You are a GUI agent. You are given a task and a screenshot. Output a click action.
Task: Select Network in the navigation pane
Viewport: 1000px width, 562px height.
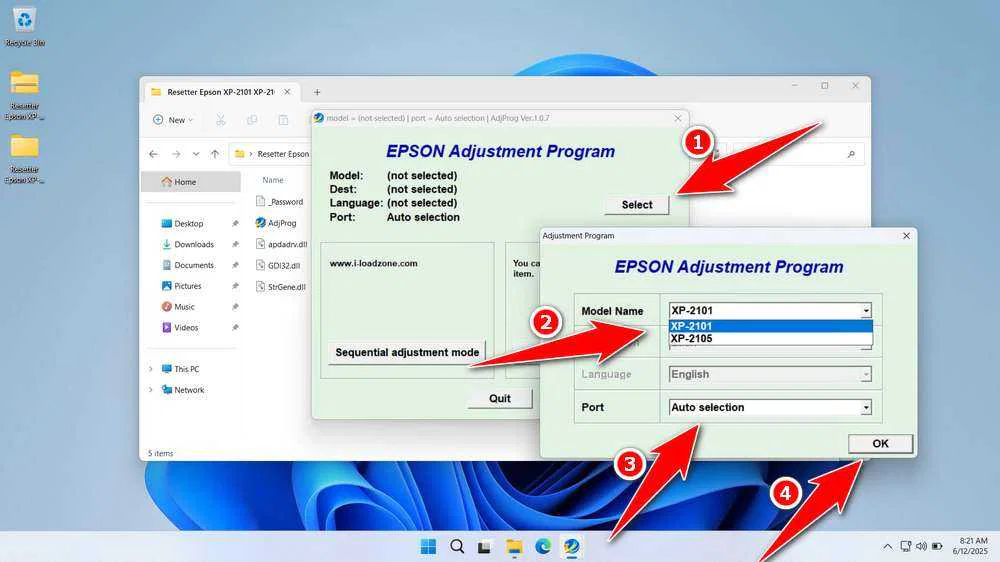[189, 390]
